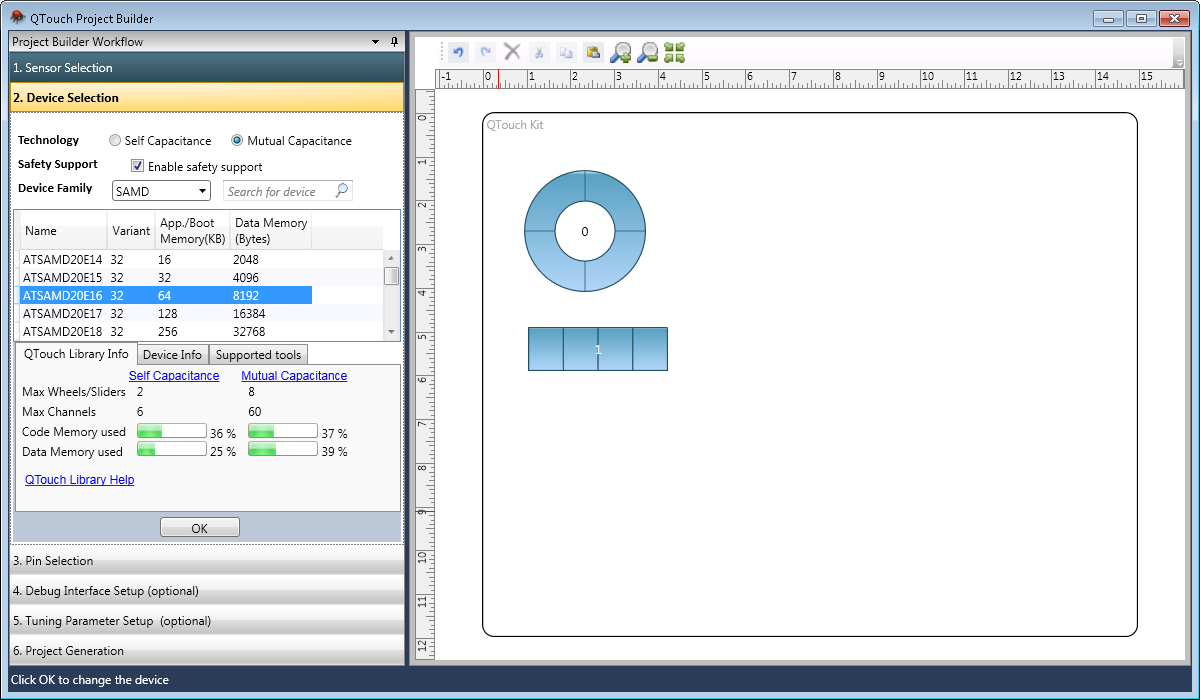
Task: Expand the 3. Pin Selection step
Action: tap(206, 561)
